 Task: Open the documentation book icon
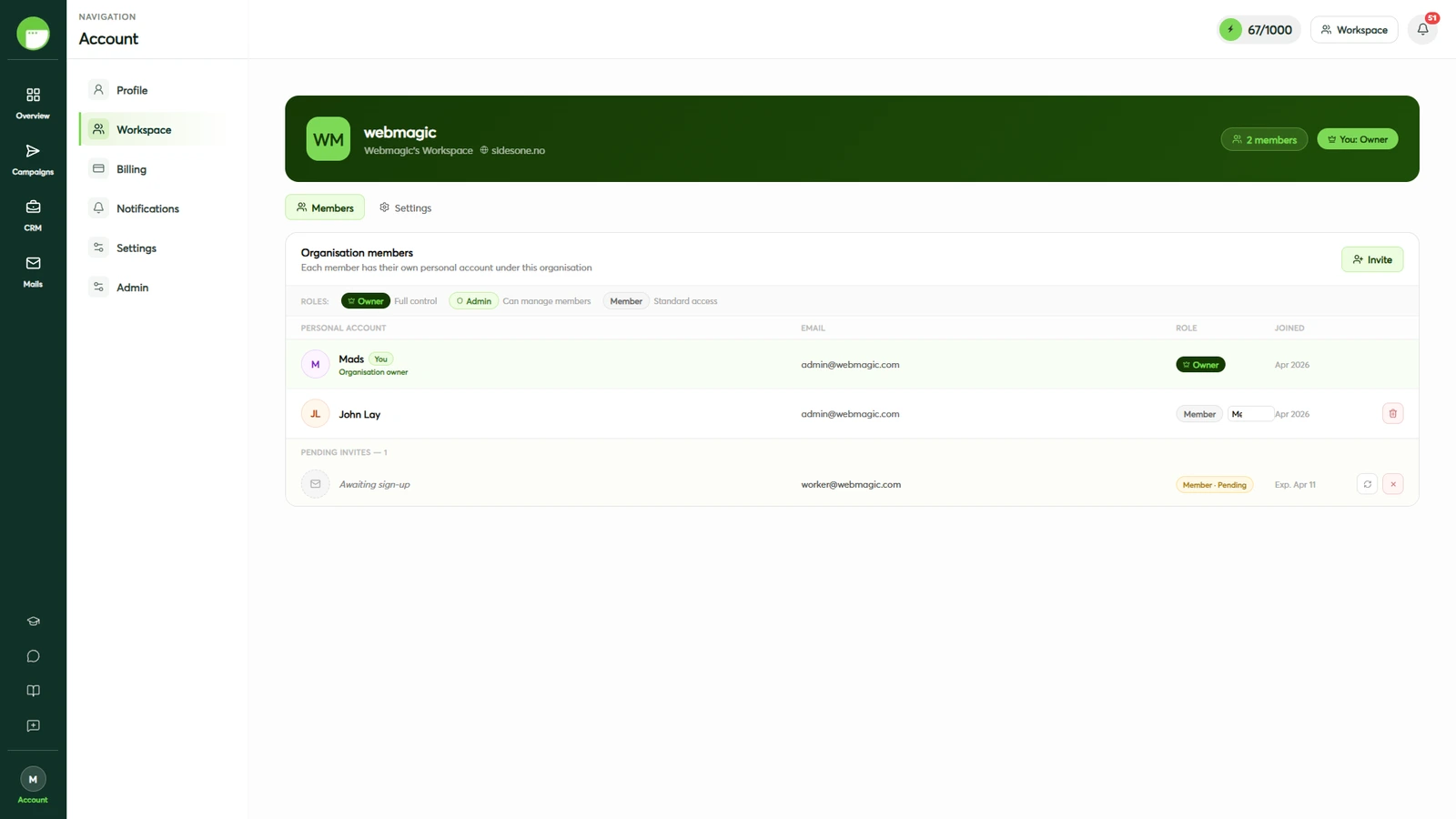34,691
